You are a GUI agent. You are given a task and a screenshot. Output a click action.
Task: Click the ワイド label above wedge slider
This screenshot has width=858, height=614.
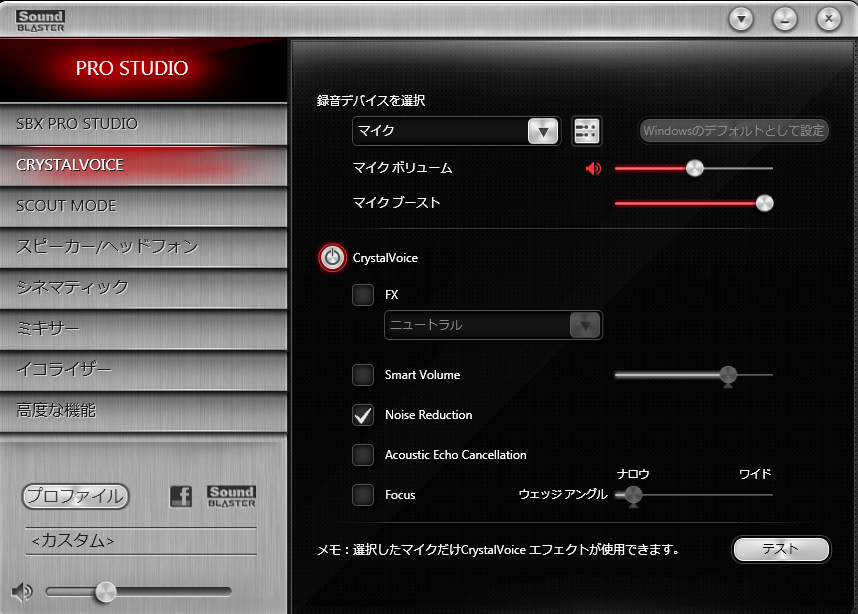[755, 473]
